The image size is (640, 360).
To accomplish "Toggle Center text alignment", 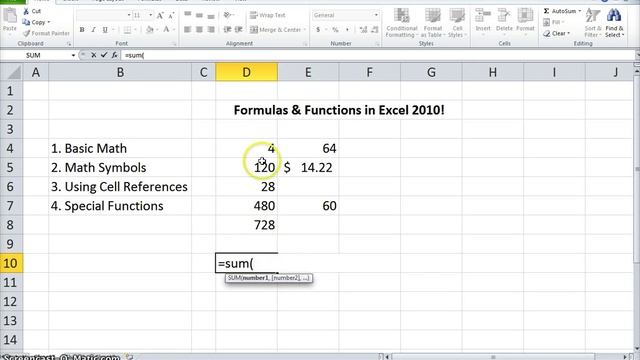I will (x=199, y=29).
